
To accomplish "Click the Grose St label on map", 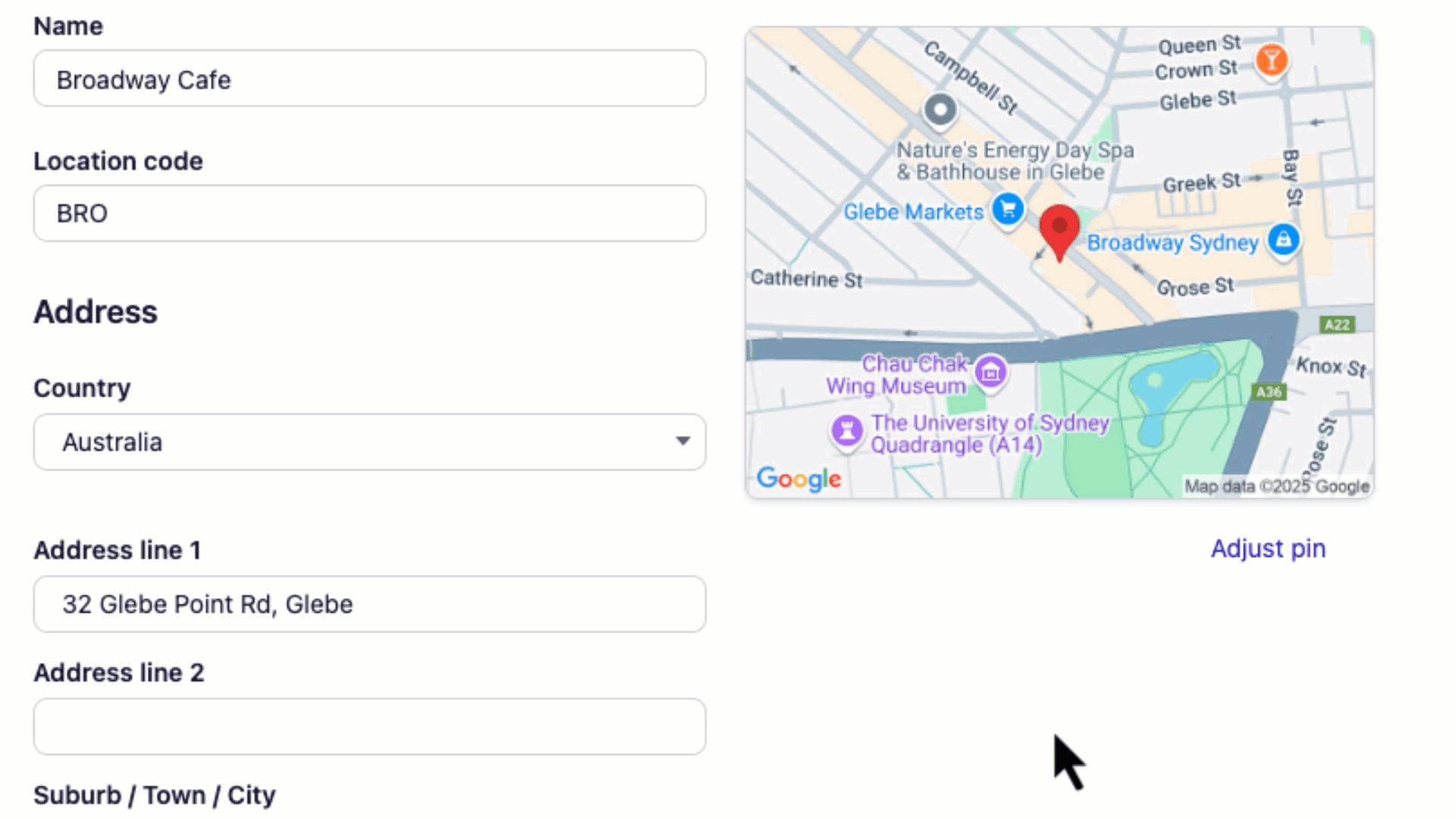I will tap(1195, 287).
